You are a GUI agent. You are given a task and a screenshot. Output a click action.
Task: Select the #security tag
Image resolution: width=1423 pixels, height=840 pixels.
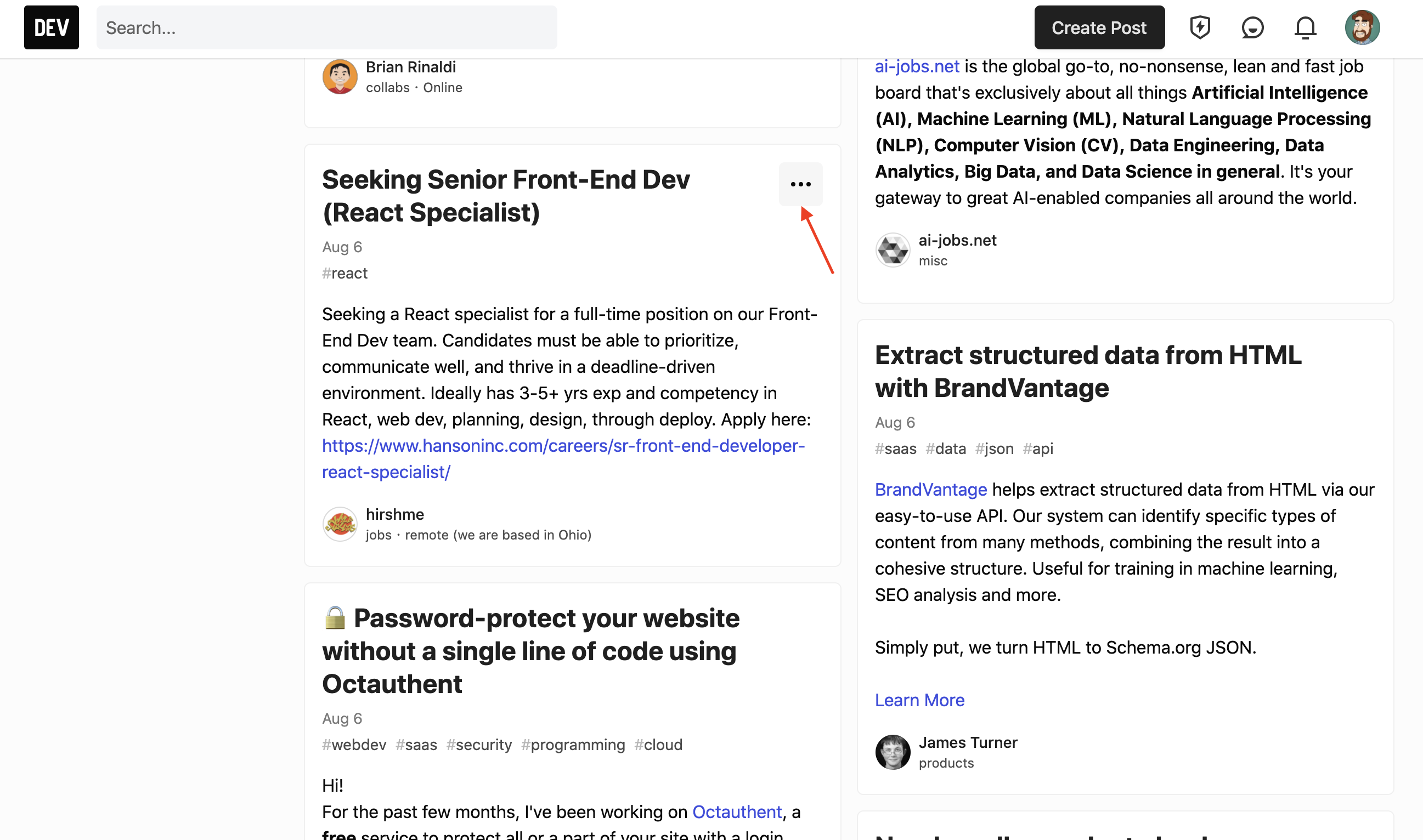pyautogui.click(x=478, y=745)
